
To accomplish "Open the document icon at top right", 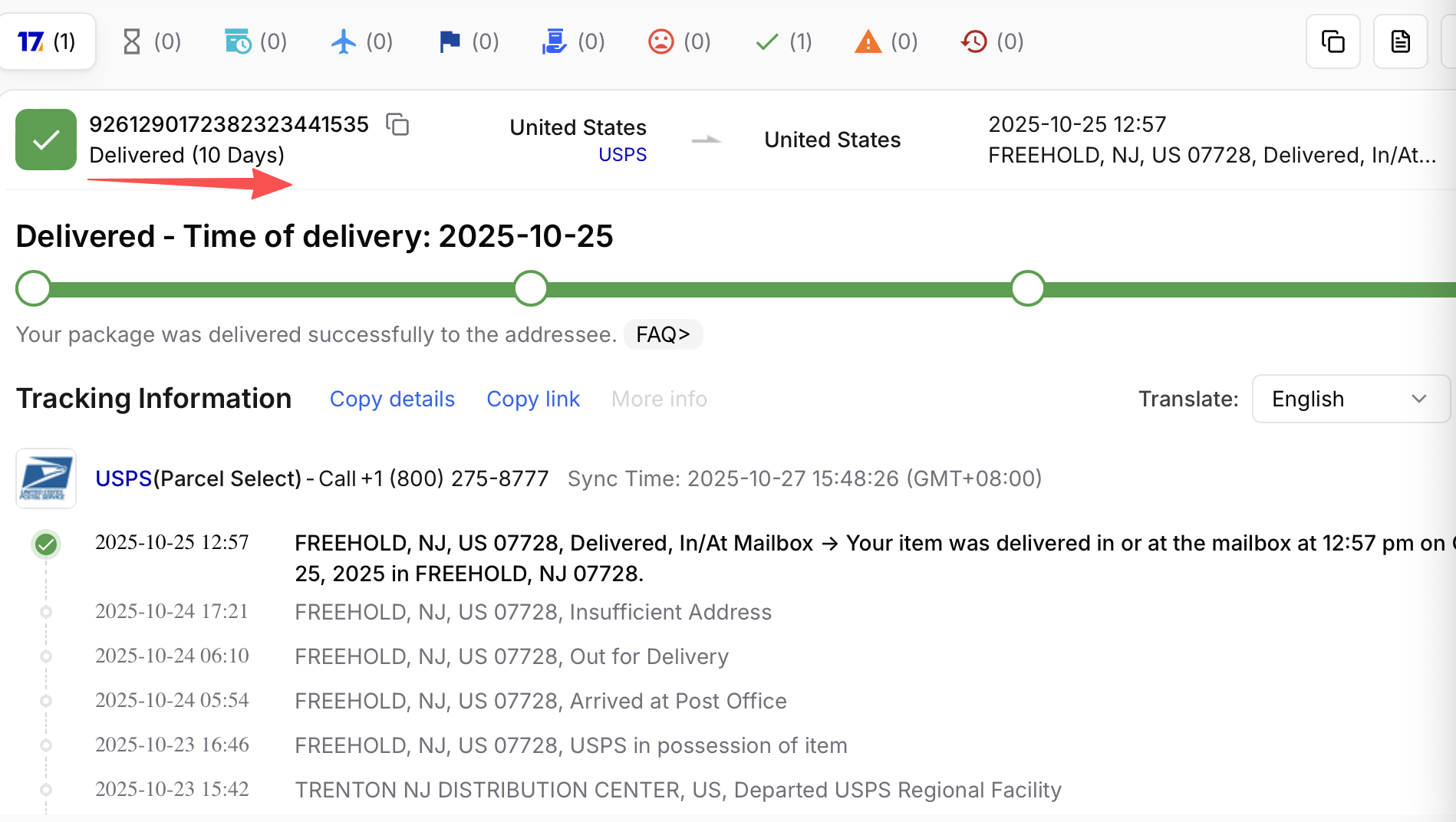I will click(1400, 41).
